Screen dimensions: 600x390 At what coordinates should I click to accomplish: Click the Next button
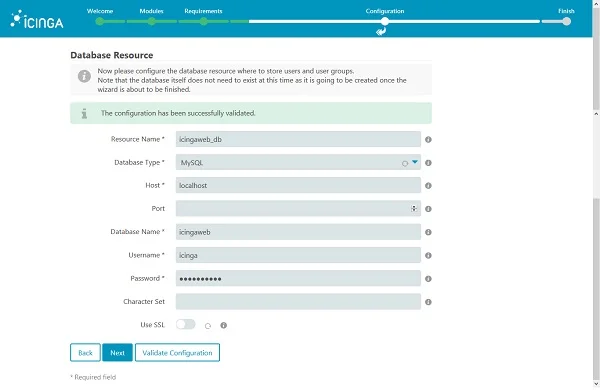point(117,352)
